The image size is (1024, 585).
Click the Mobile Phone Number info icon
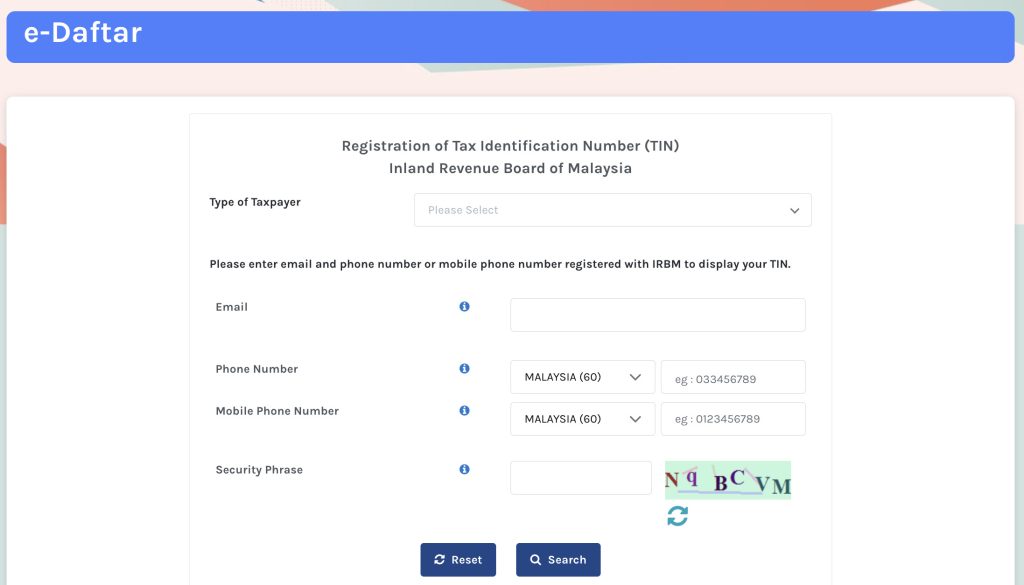point(464,411)
